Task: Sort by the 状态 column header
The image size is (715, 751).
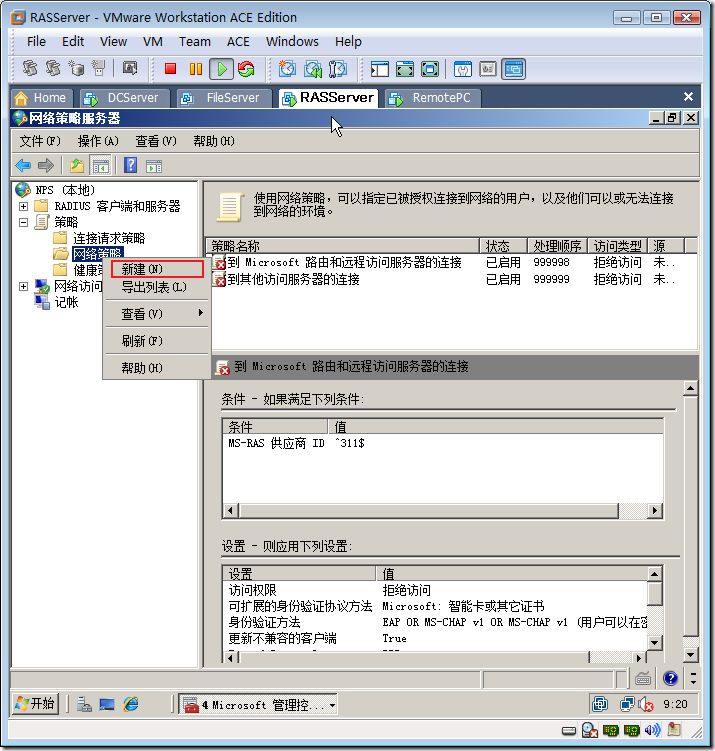Action: (503, 246)
